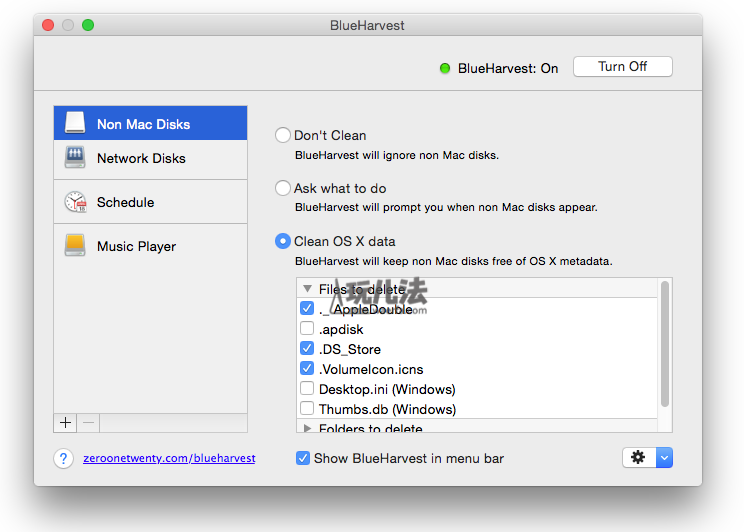Uncheck the .DS_Store checkbox

(307, 348)
